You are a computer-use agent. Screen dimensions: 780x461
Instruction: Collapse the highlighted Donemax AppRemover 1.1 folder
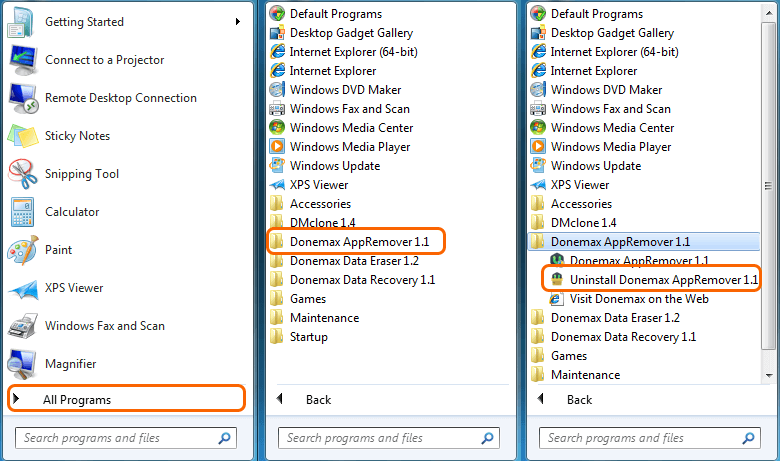pyautogui.click(x=644, y=242)
